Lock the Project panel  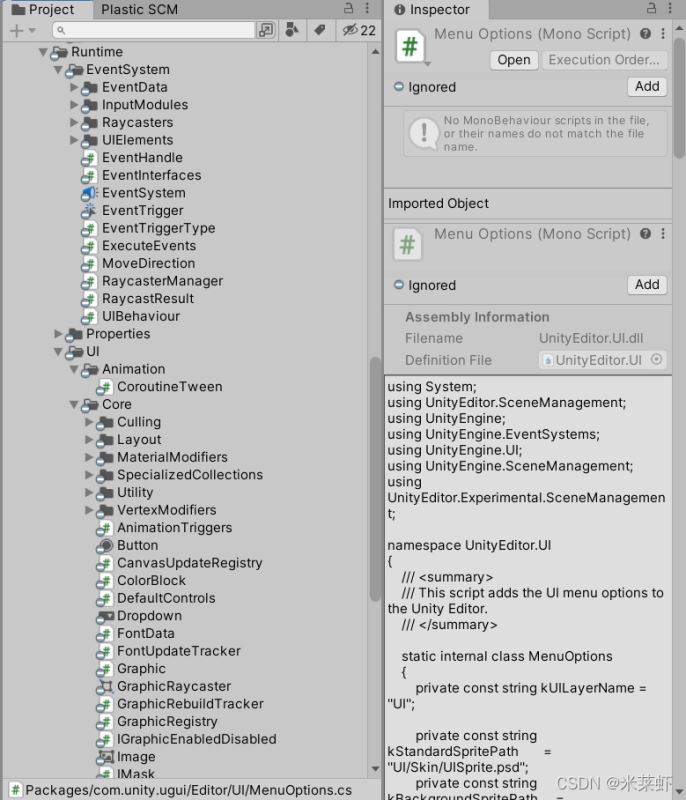point(349,8)
